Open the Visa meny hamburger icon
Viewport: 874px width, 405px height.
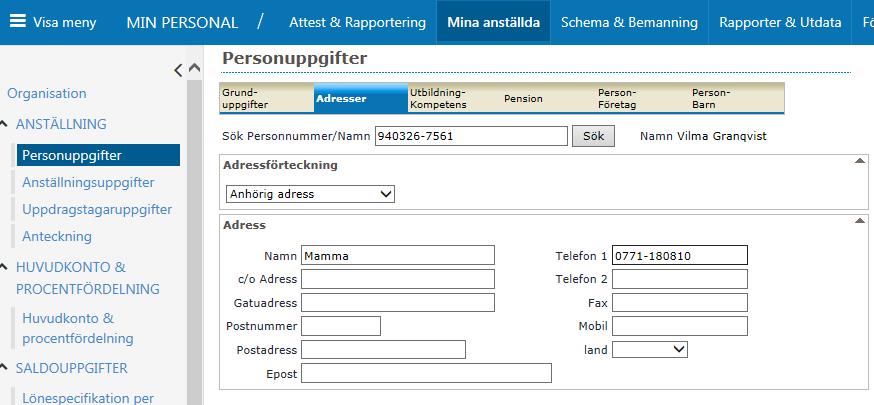coord(18,22)
